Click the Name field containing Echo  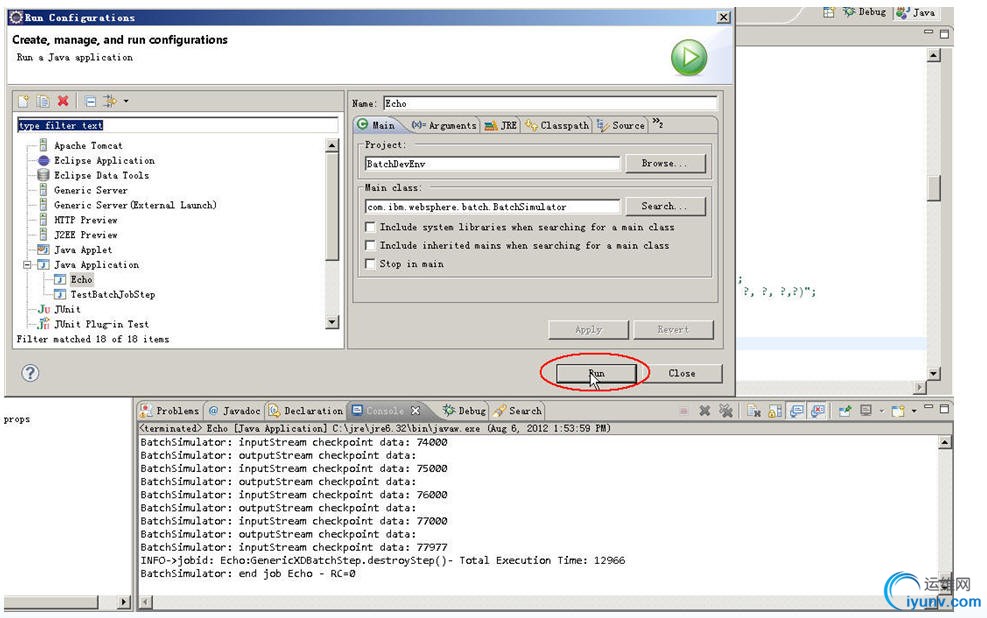tap(551, 103)
